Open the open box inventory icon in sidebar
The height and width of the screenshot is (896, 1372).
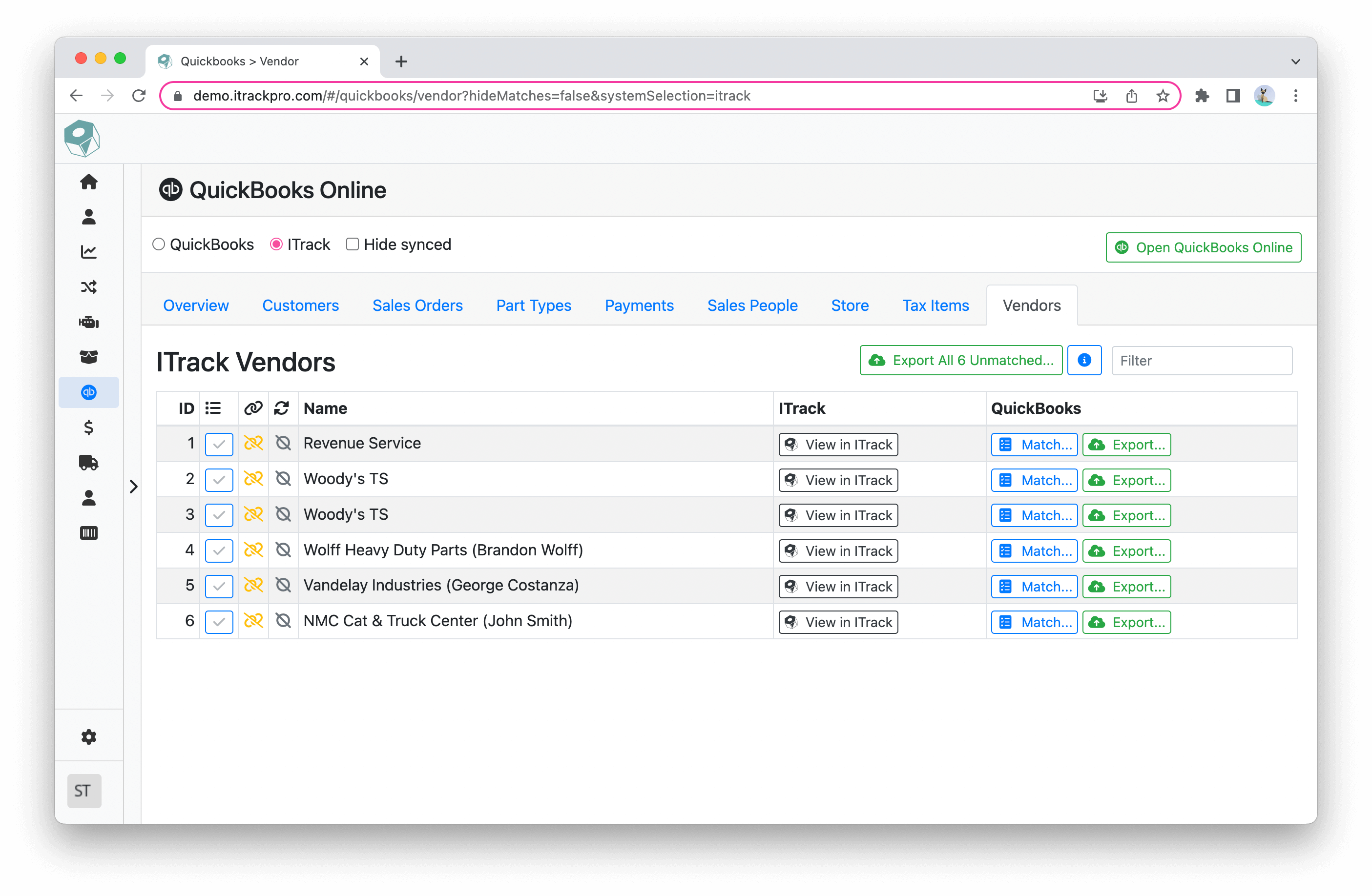[x=89, y=357]
